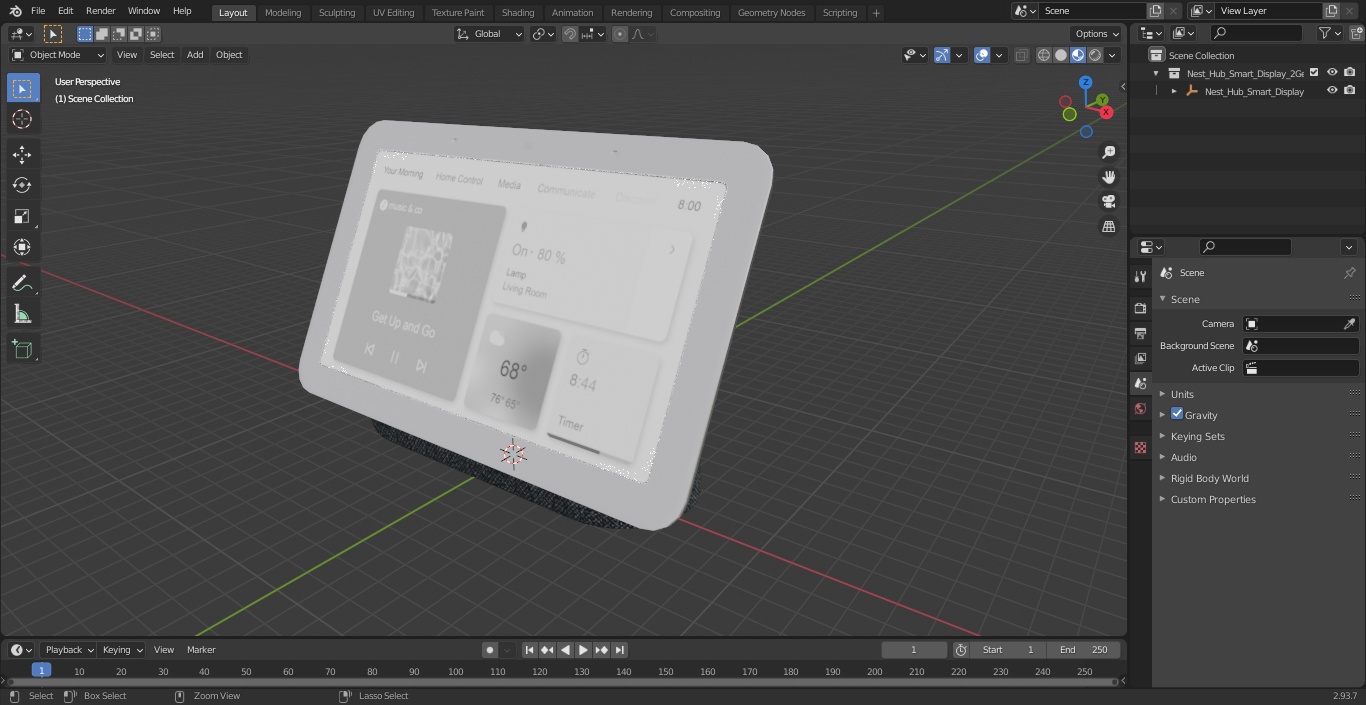Open the Object Mode dropdown
This screenshot has height=705, width=1366.
point(57,55)
